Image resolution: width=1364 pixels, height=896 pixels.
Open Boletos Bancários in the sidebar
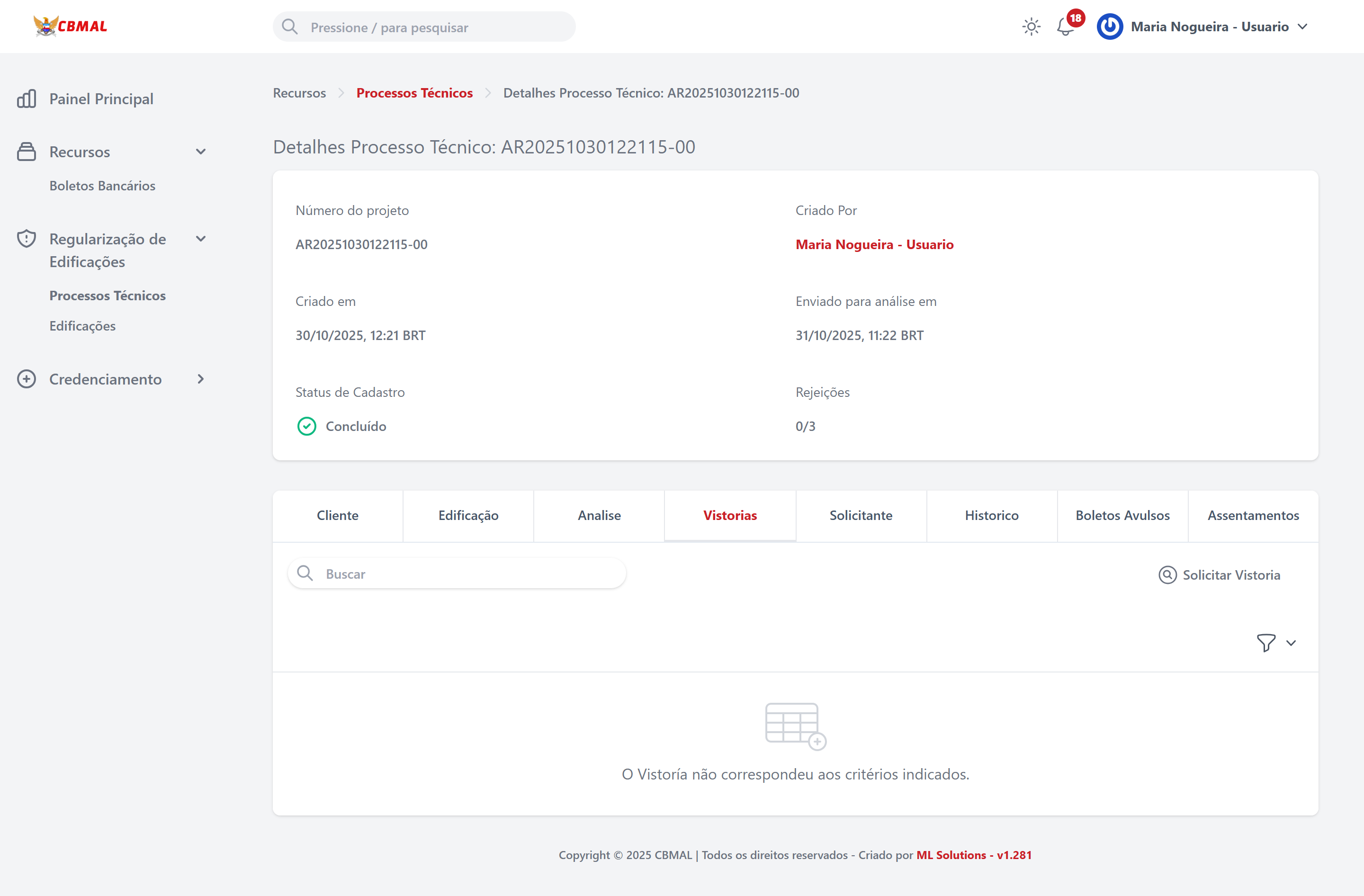pyautogui.click(x=102, y=186)
